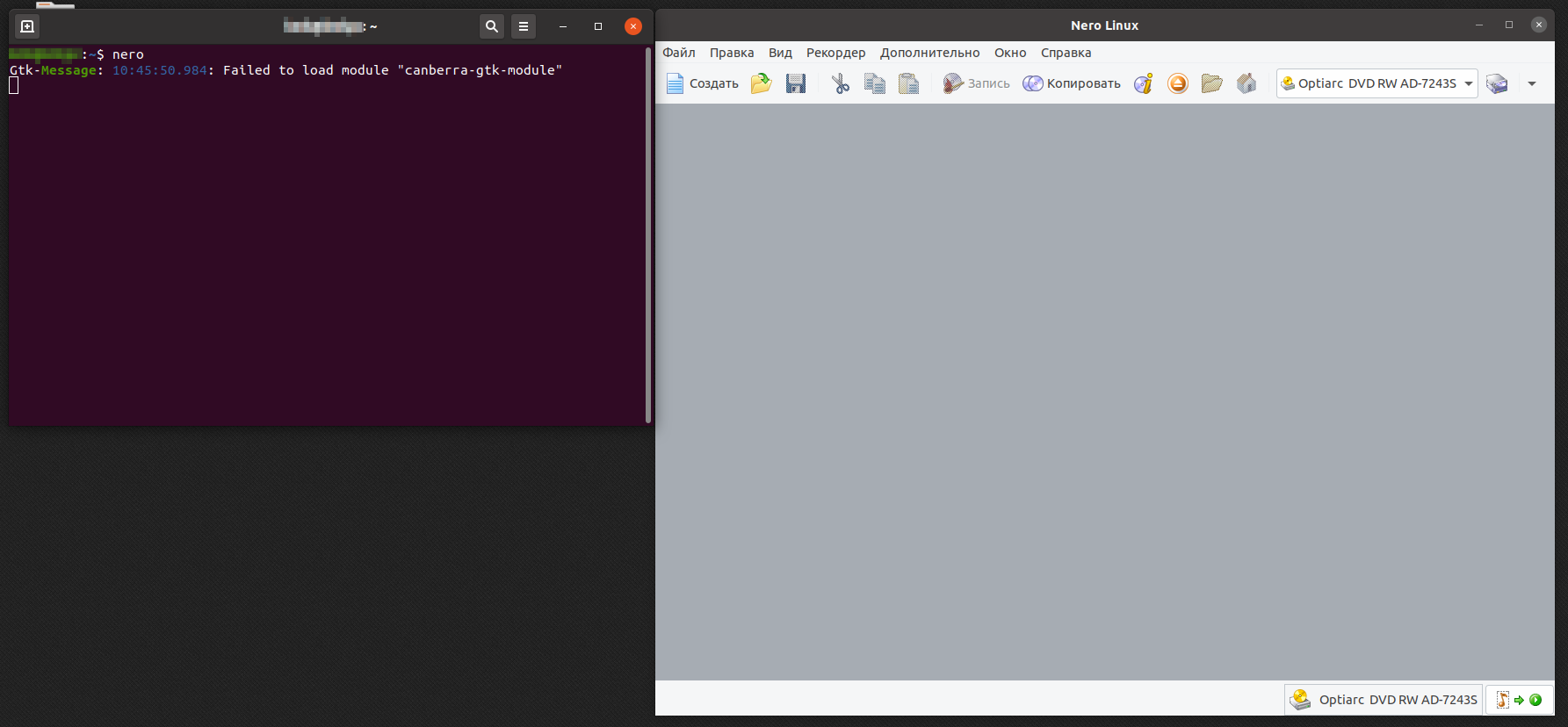Open the Дополнительно menu

pos(929,53)
